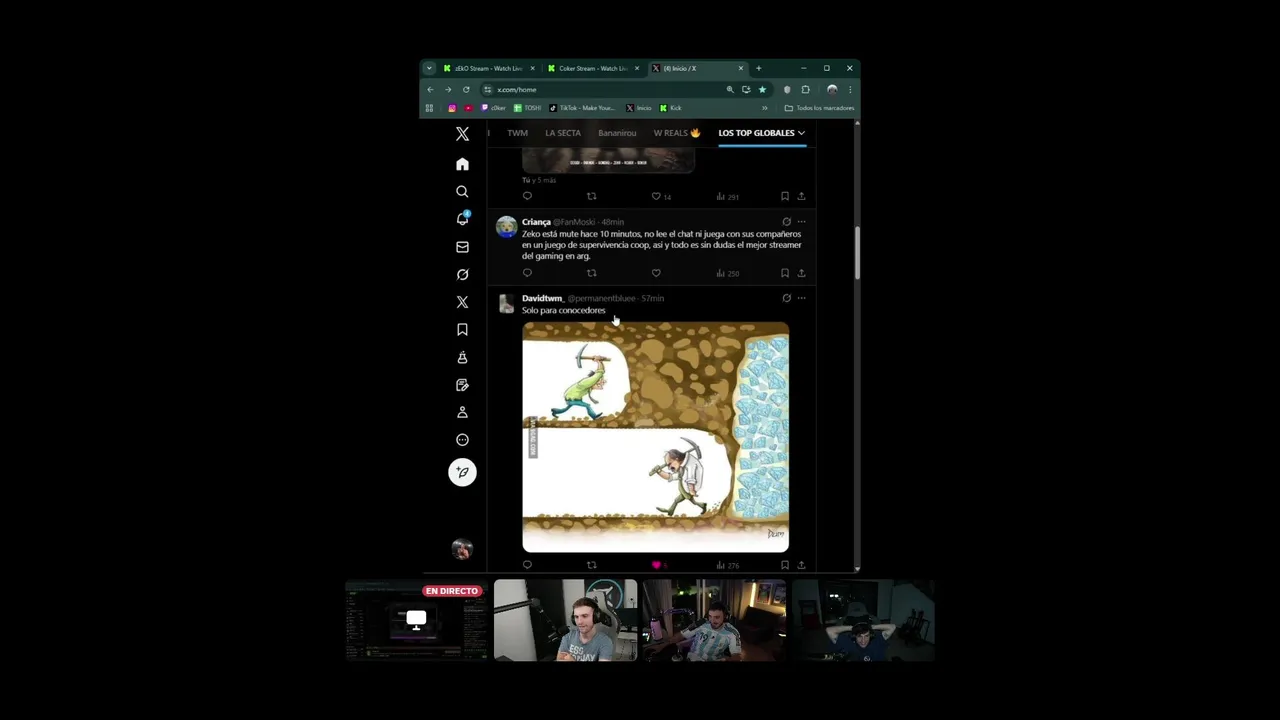Open the miners cartoon image
Viewport: 1280px width, 720px height.
coord(655,437)
